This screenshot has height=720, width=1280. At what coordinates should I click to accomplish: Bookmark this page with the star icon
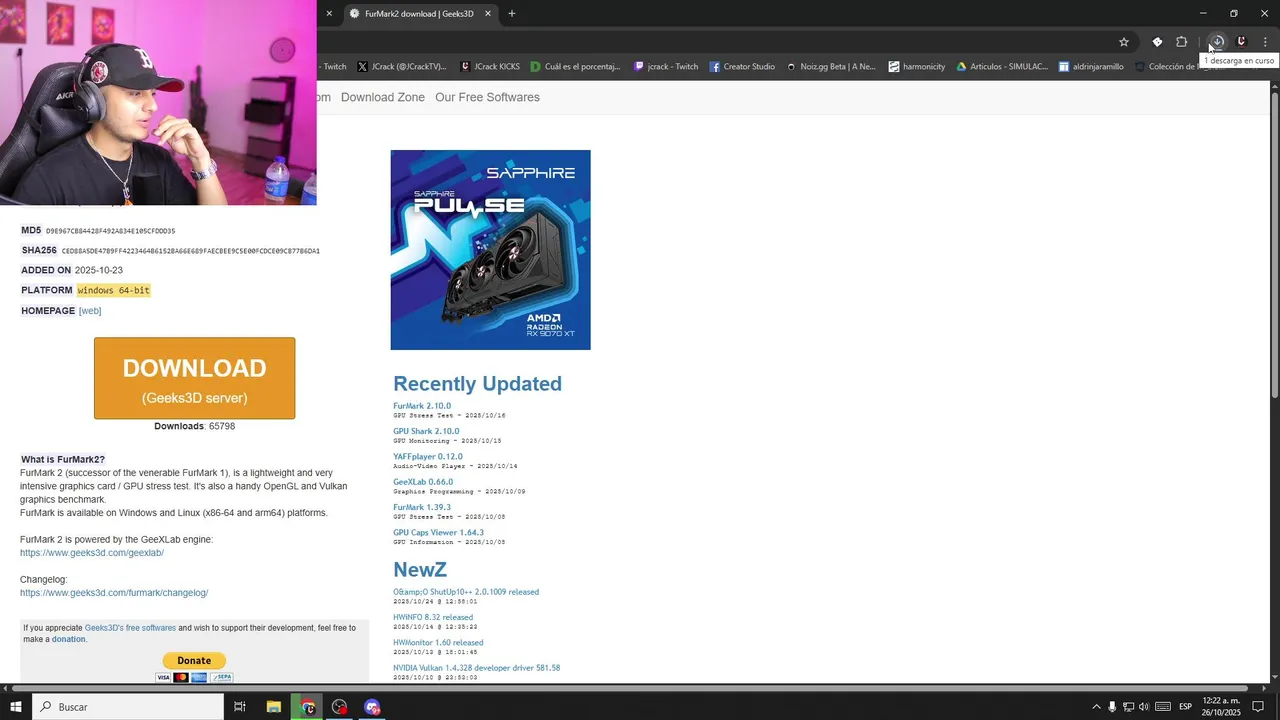coord(1124,42)
